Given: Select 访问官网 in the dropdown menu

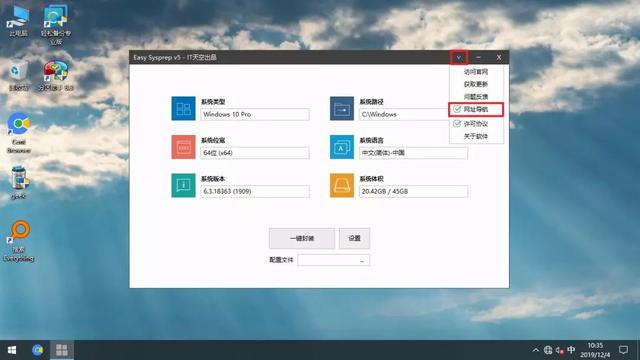Looking at the screenshot, I should [476, 72].
